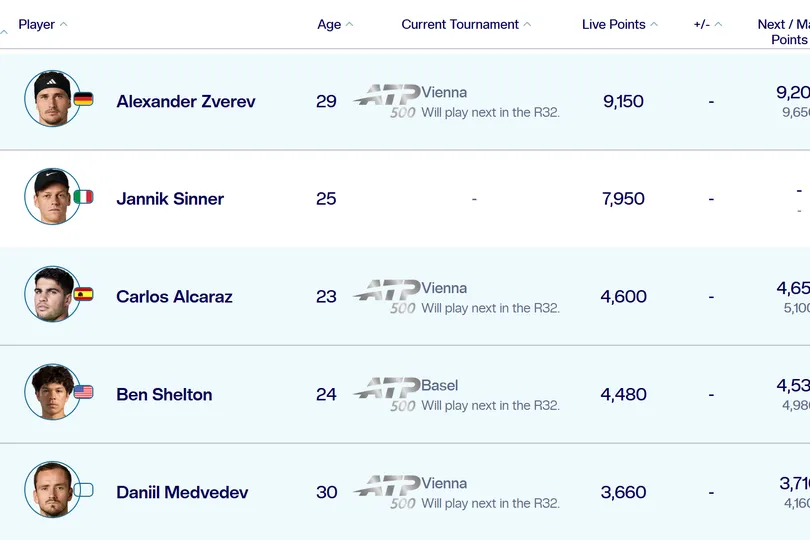Open Alexander Zverev's player profile link
810x540 pixels.
pyautogui.click(x=186, y=101)
